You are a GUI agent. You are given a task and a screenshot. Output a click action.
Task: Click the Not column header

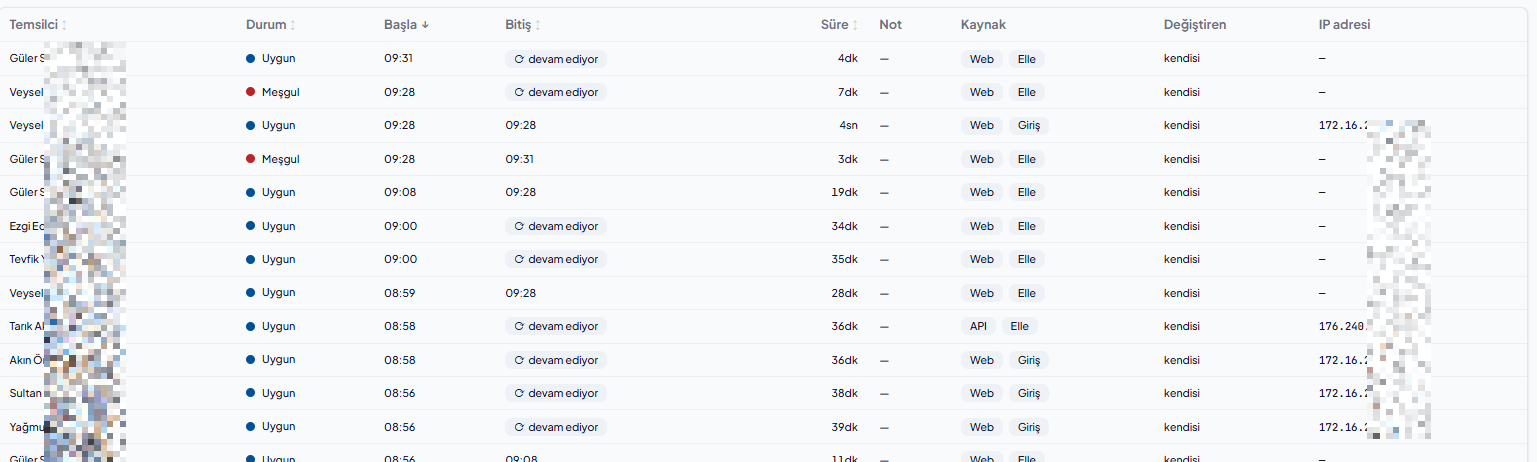890,25
